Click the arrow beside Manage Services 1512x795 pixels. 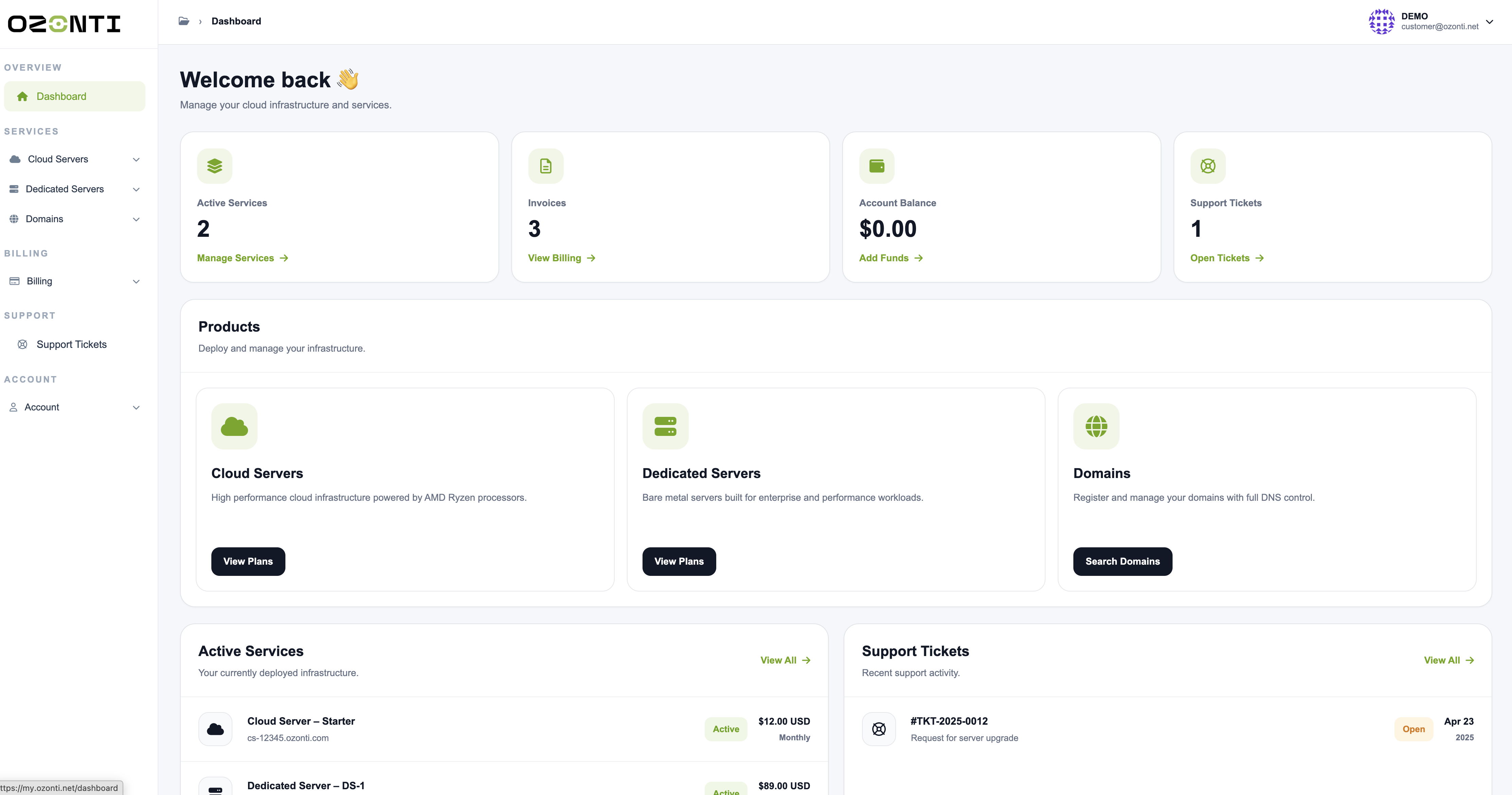[x=284, y=258]
